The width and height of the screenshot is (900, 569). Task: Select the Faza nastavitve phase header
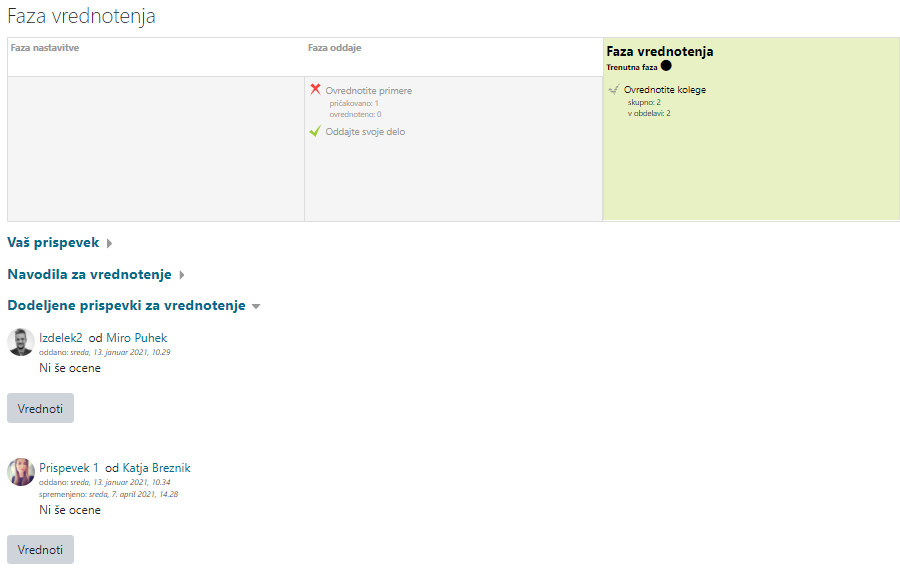(x=45, y=47)
